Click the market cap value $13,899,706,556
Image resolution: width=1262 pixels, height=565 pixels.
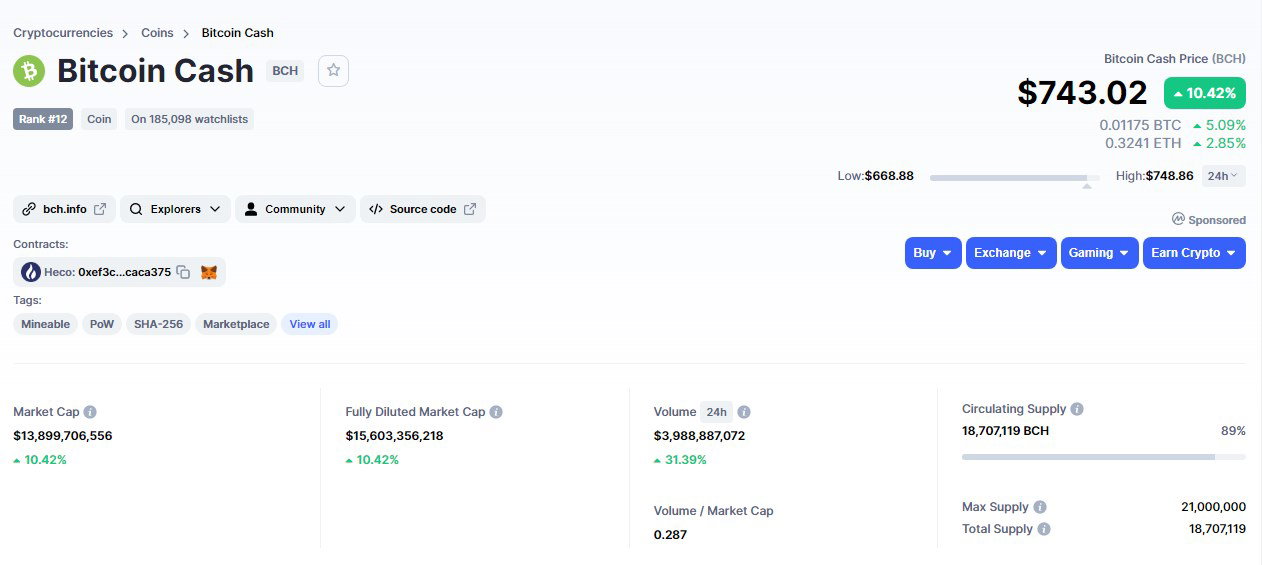point(63,436)
